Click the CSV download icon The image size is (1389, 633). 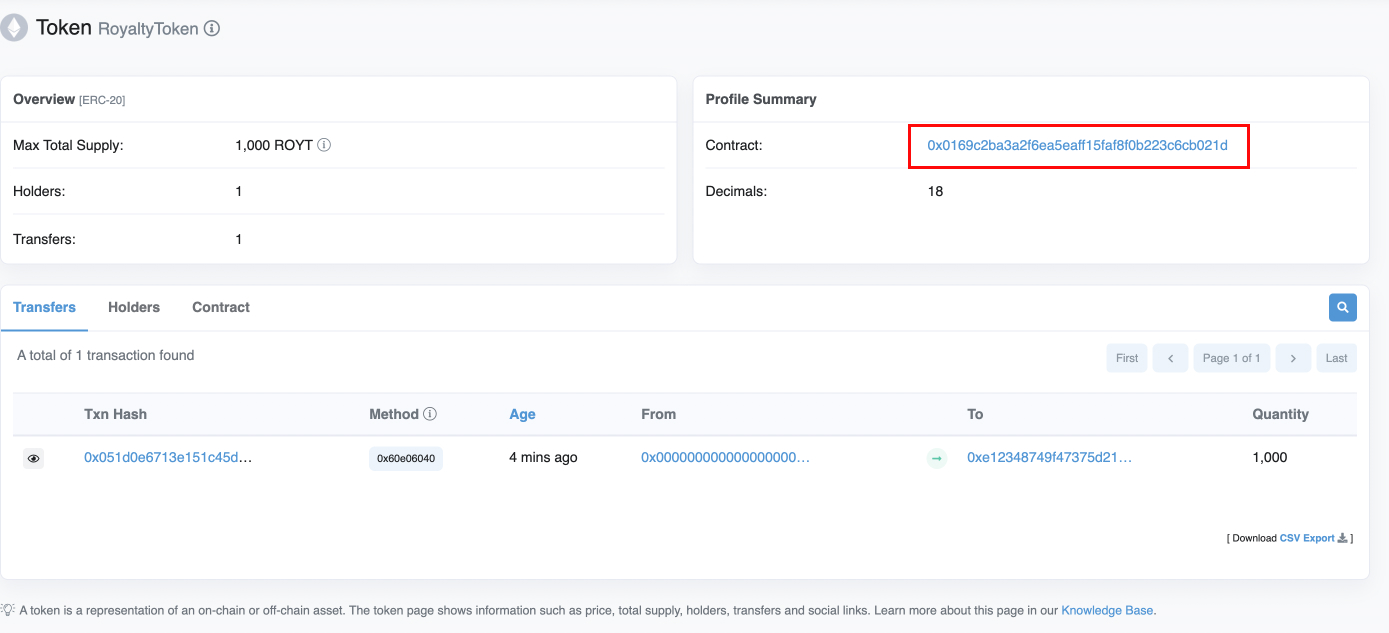[1342, 538]
